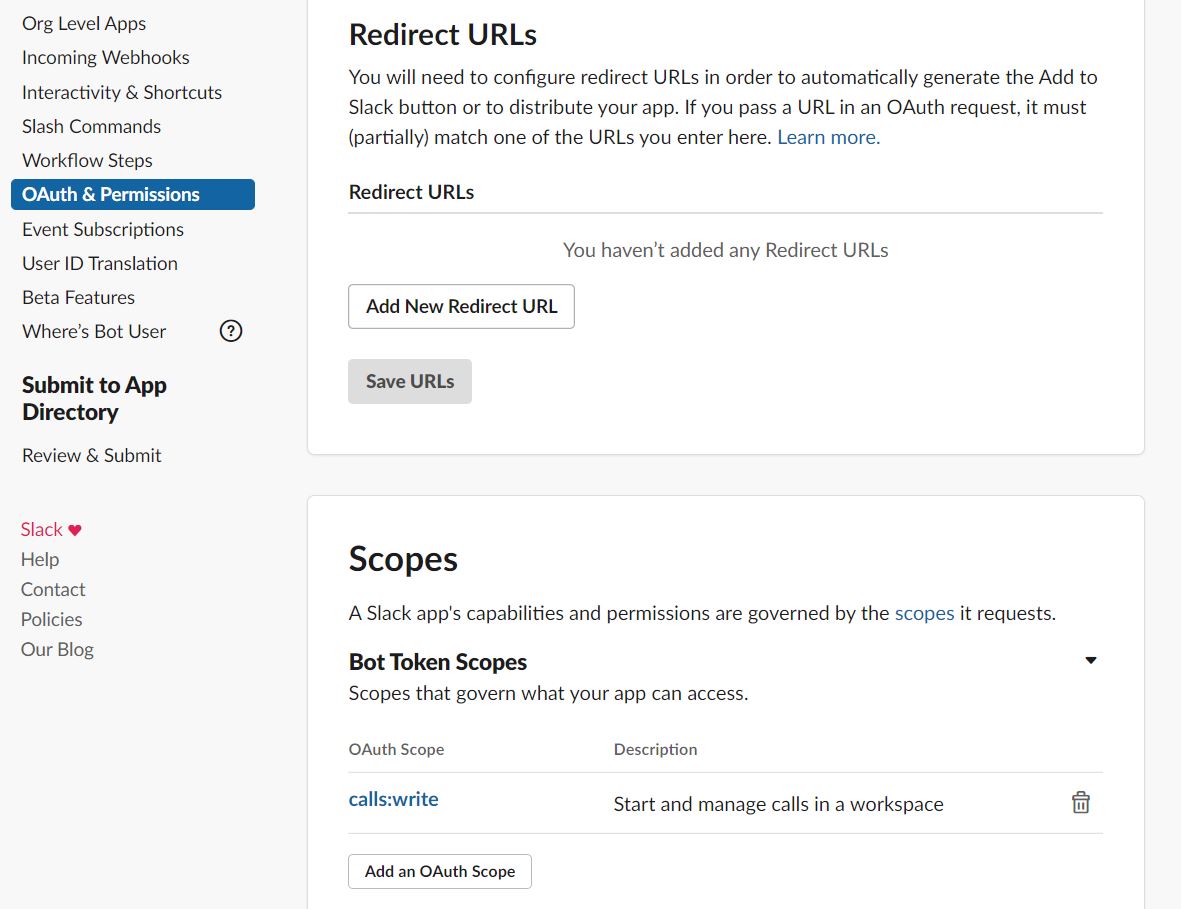Click the 'Description' column header

pos(655,749)
